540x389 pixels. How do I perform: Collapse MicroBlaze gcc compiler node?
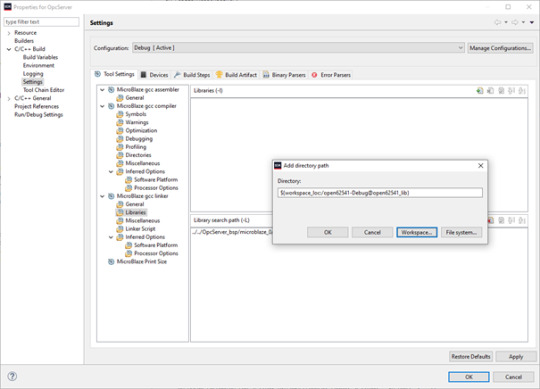[102, 106]
